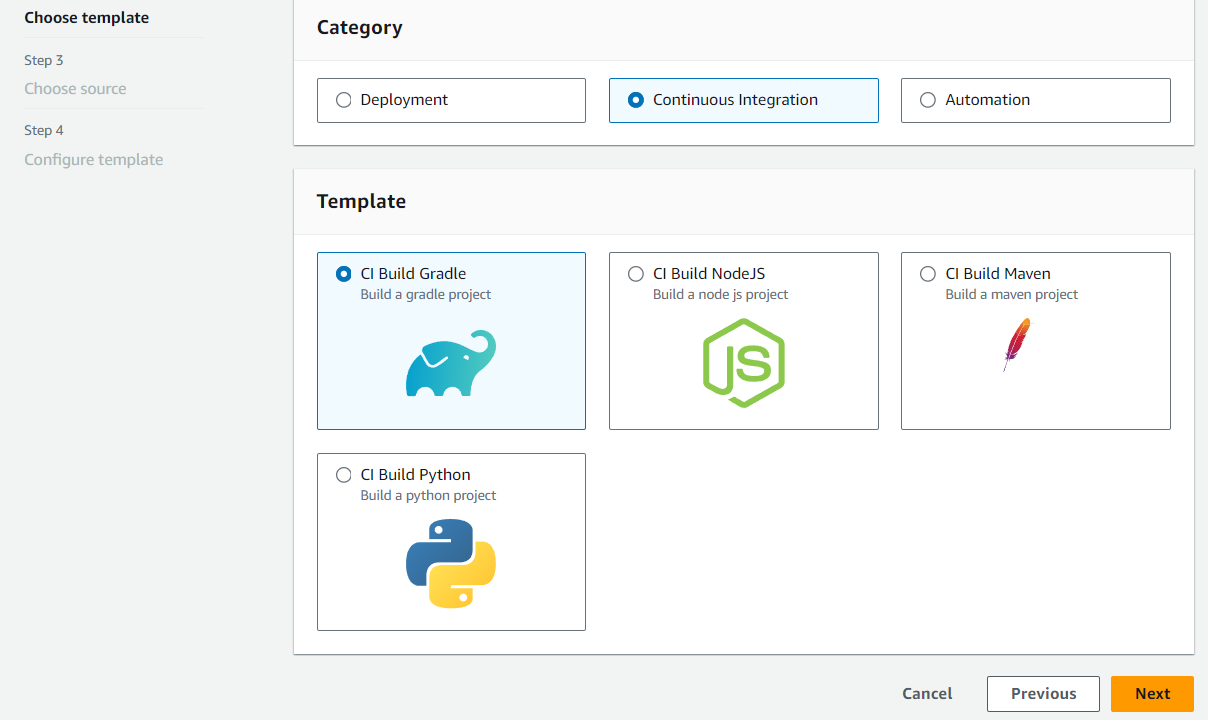Select the Deployment category radio button

click(344, 100)
